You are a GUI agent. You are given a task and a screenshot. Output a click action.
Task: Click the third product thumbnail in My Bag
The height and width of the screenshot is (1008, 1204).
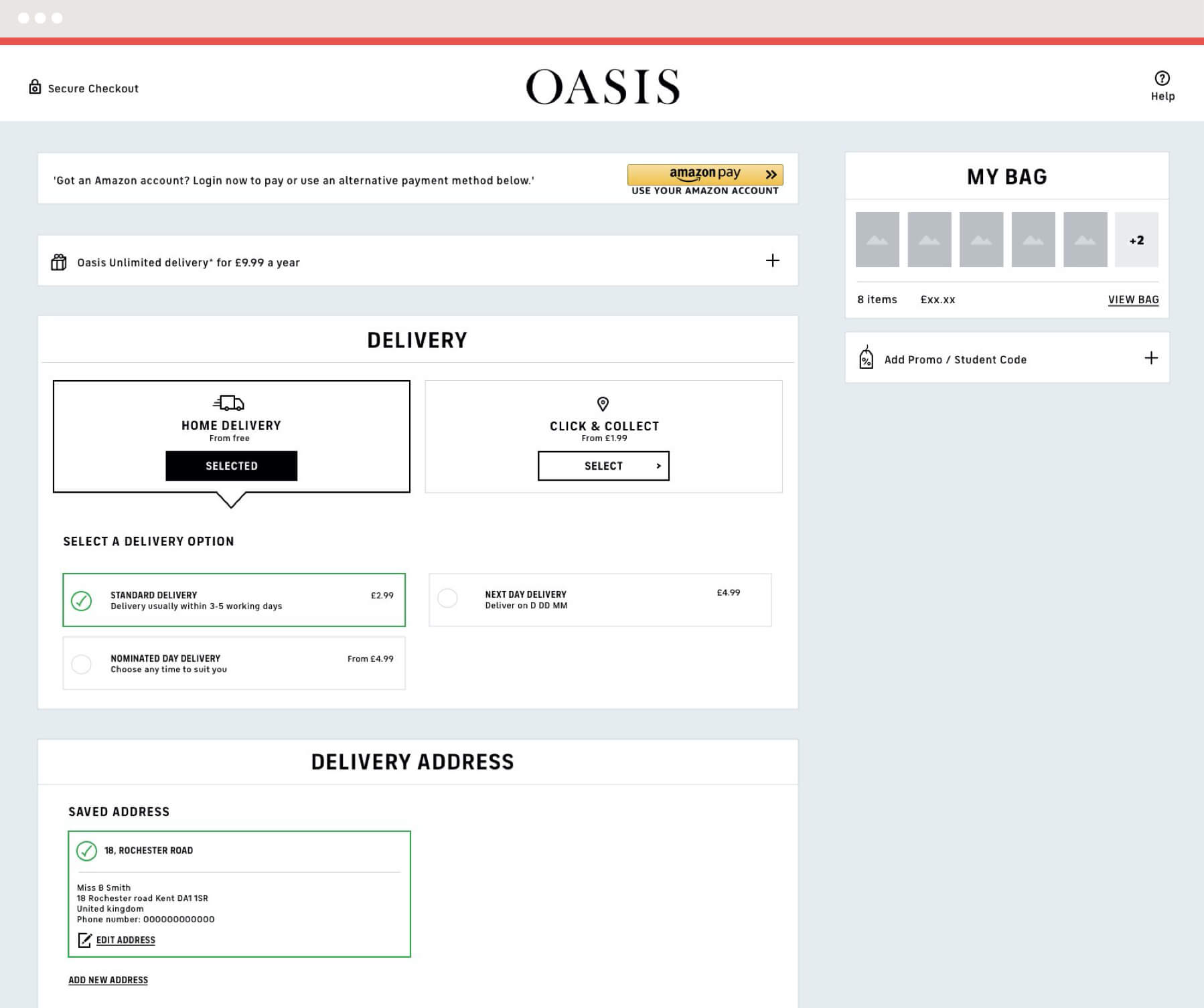981,240
